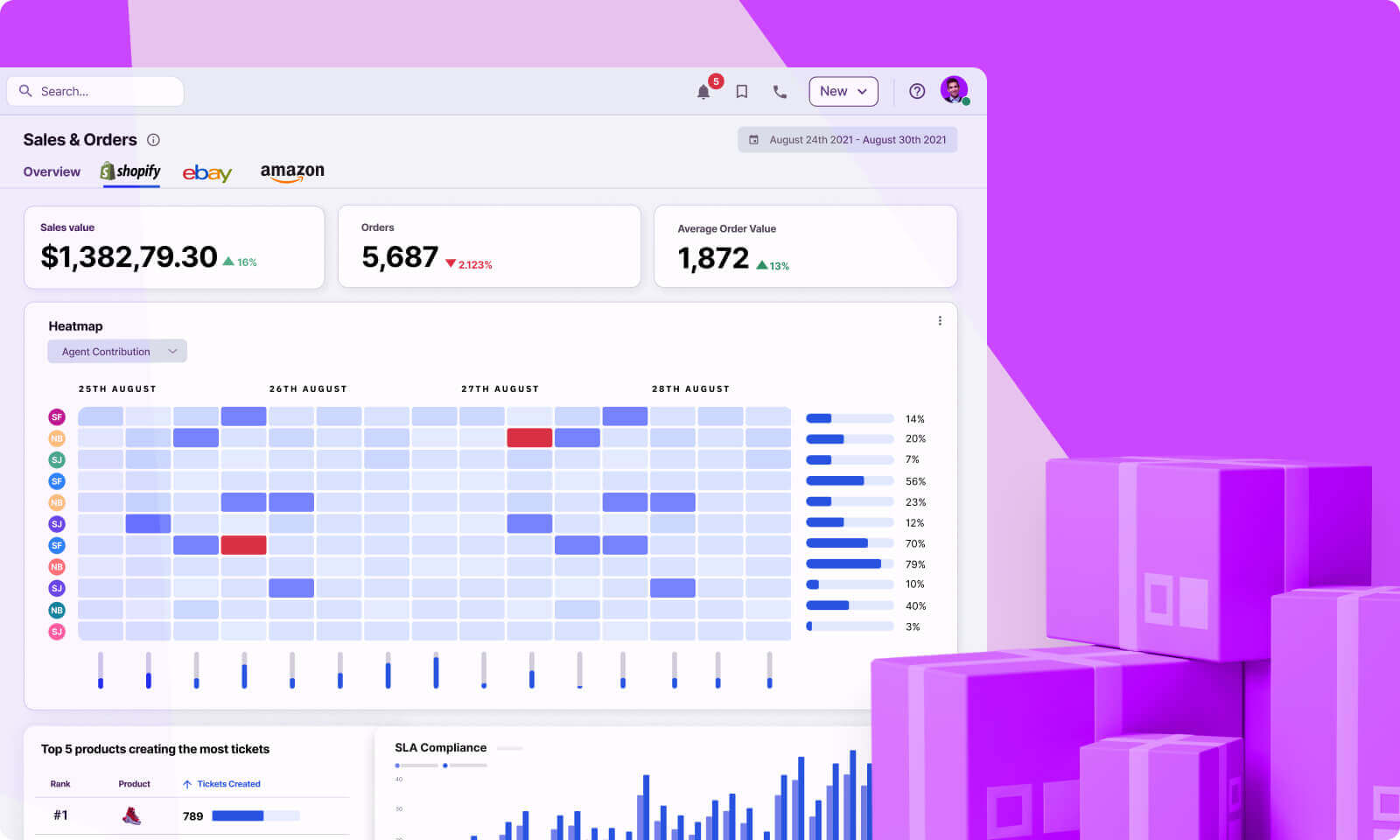Toggle the Tickets Created sort order

186,783
